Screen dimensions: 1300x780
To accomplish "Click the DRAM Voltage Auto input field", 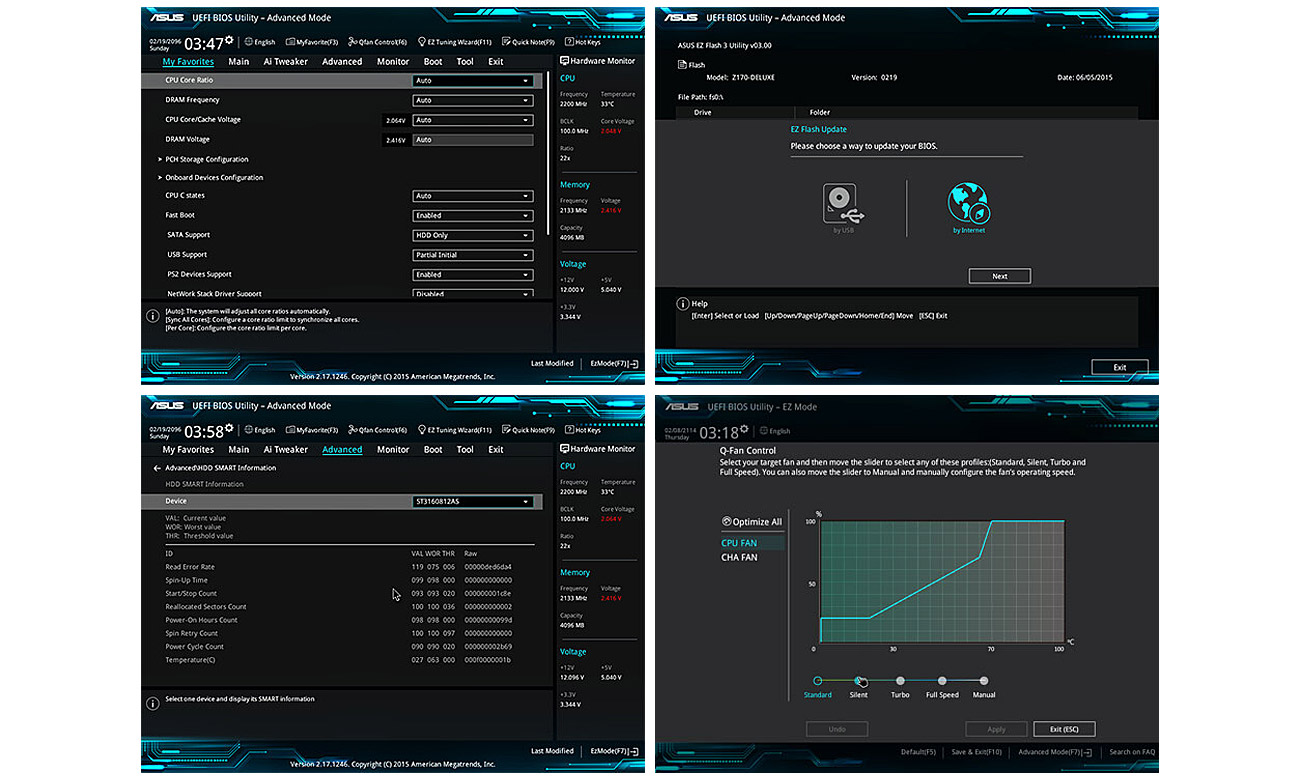I will coord(473,140).
